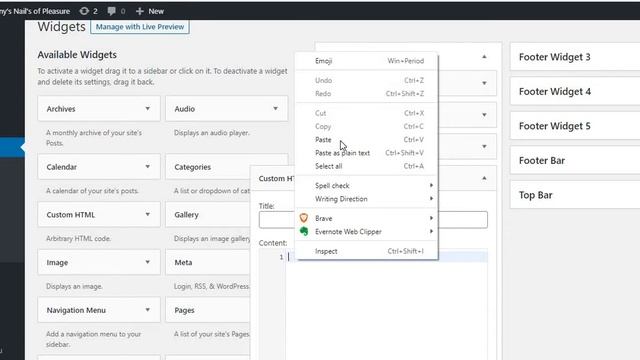Click 'Displays an audio player.' description
Viewport: 640px width, 360px height.
pyautogui.click(x=211, y=133)
